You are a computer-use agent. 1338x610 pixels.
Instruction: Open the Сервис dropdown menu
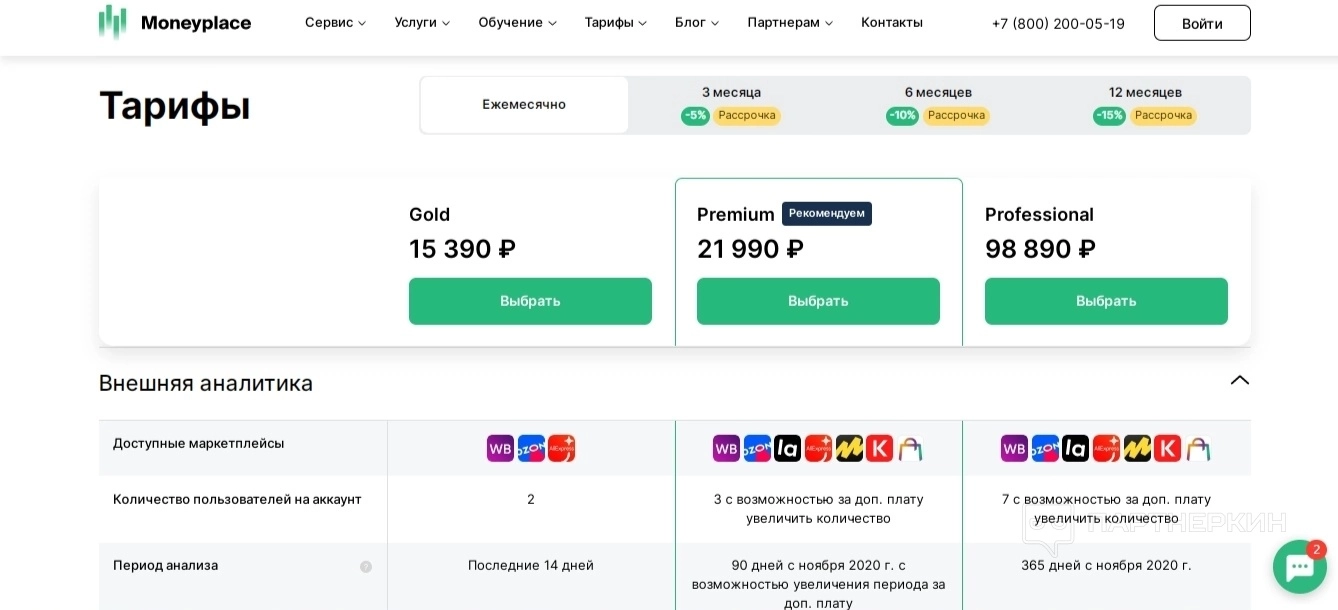(335, 23)
